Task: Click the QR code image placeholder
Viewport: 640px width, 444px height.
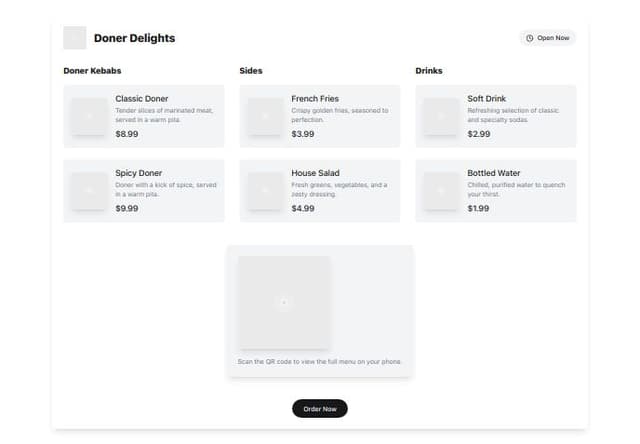Action: 284,302
